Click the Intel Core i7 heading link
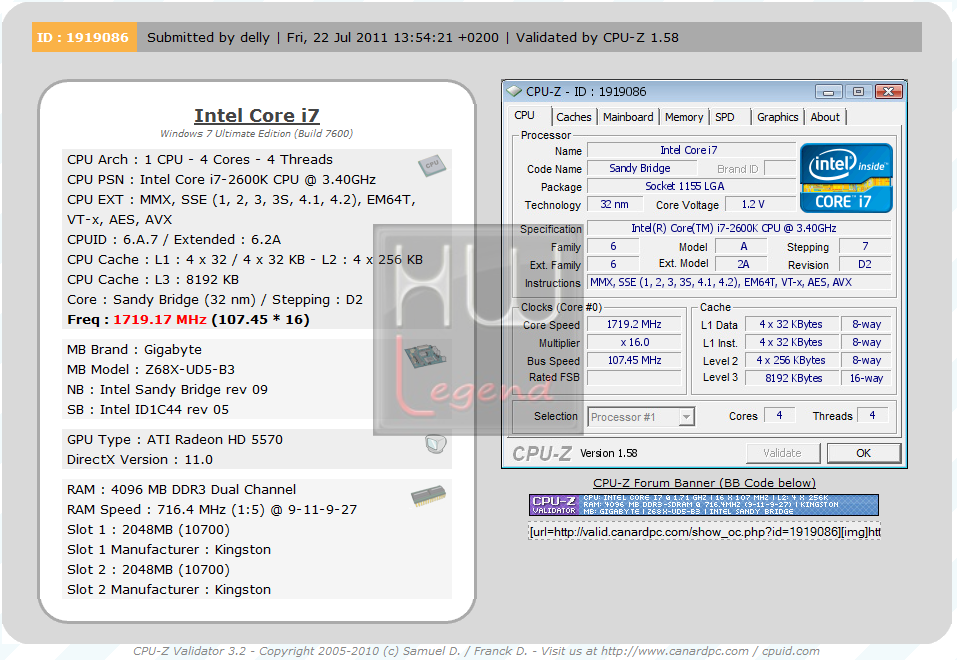 click(256, 115)
